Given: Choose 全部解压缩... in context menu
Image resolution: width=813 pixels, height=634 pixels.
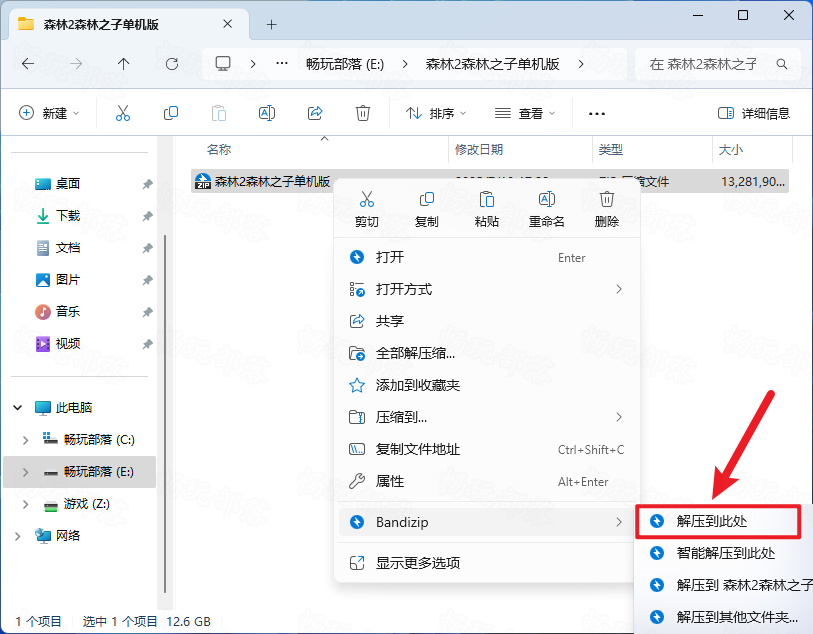Looking at the screenshot, I should point(487,354).
